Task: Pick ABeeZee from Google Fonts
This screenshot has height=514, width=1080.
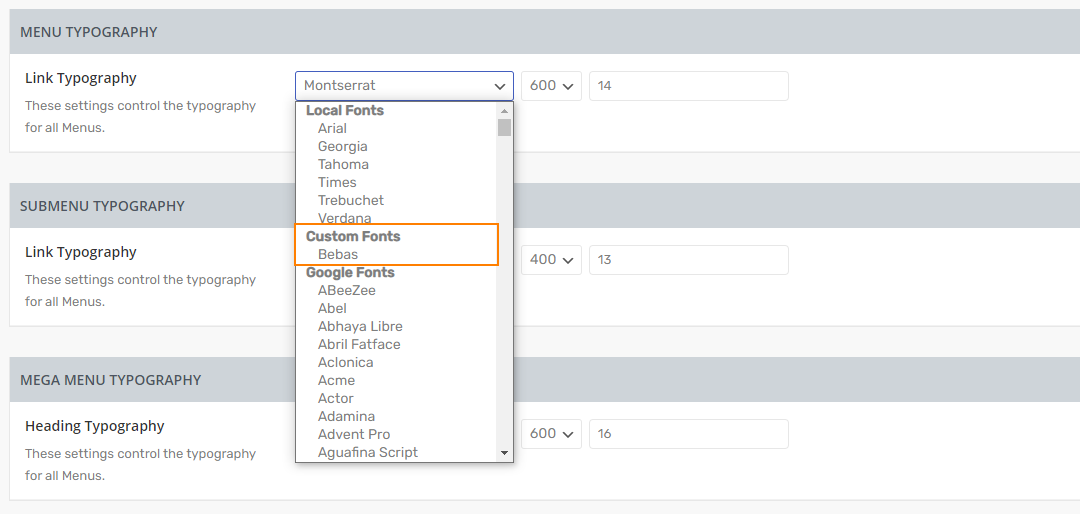Action: point(346,290)
